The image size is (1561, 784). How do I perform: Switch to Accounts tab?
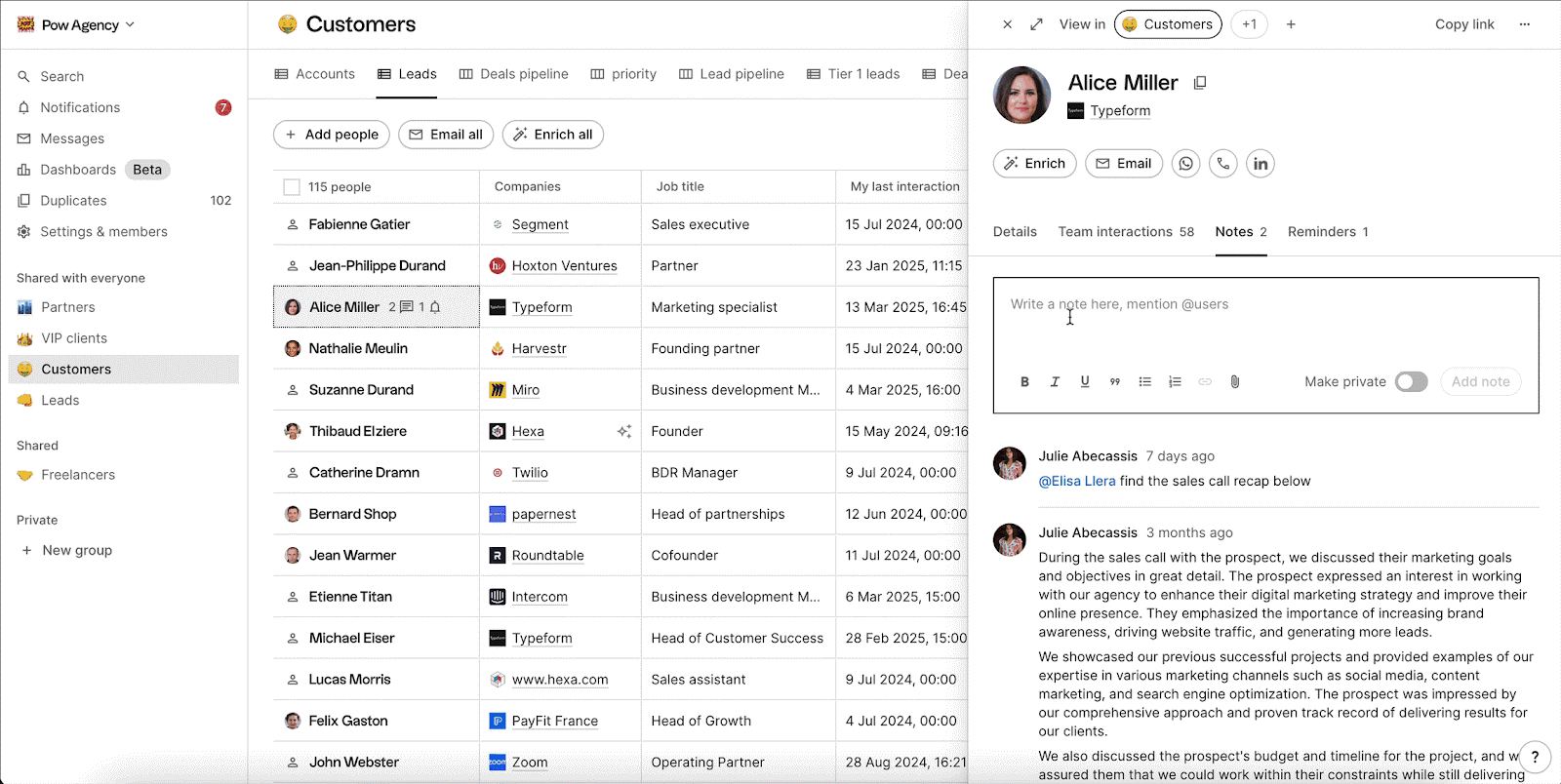315,74
